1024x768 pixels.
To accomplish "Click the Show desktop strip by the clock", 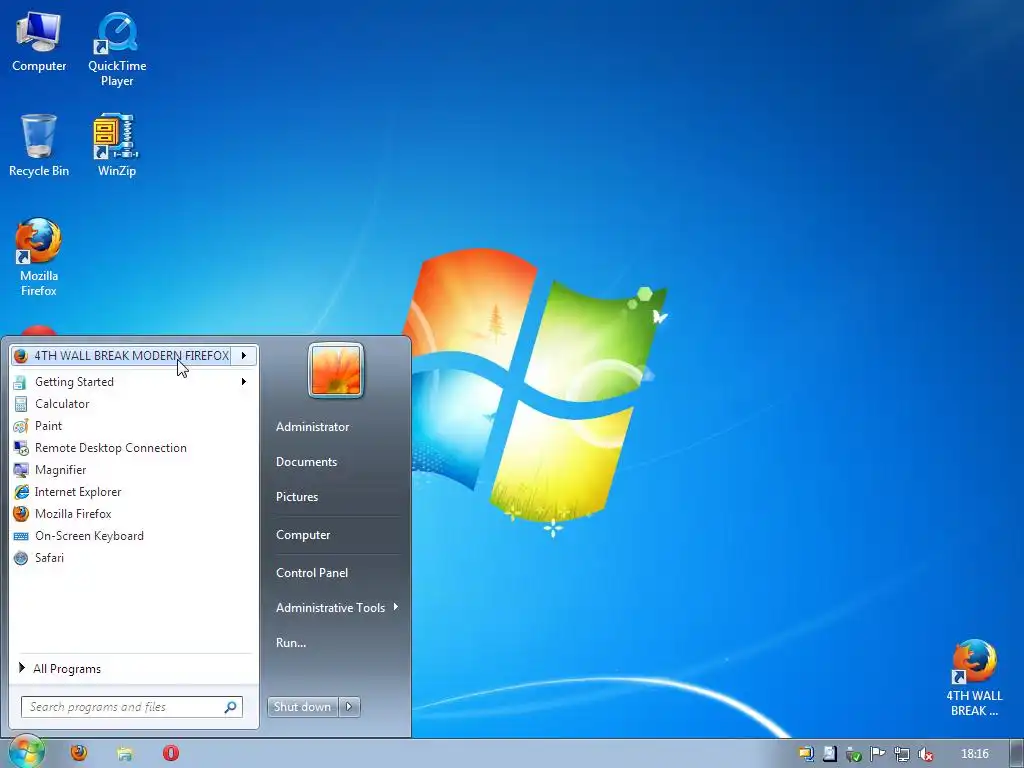I will [1017, 754].
